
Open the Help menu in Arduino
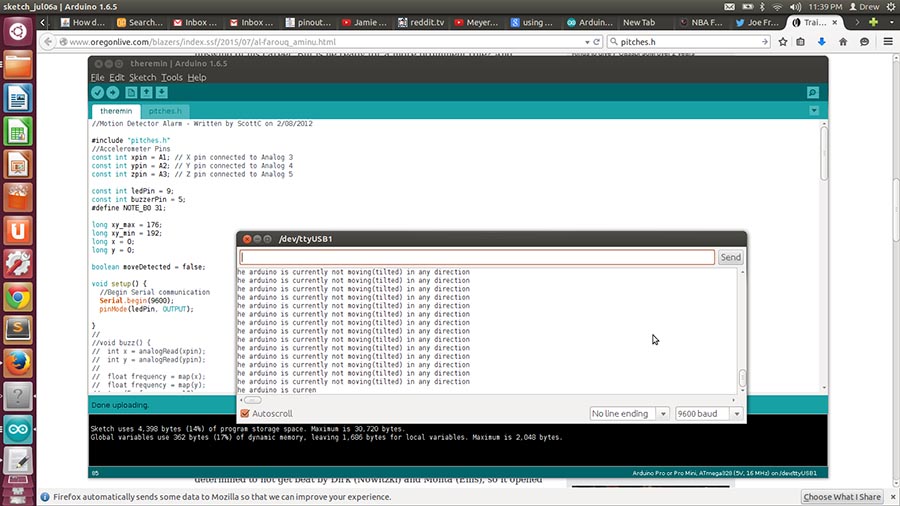197,77
